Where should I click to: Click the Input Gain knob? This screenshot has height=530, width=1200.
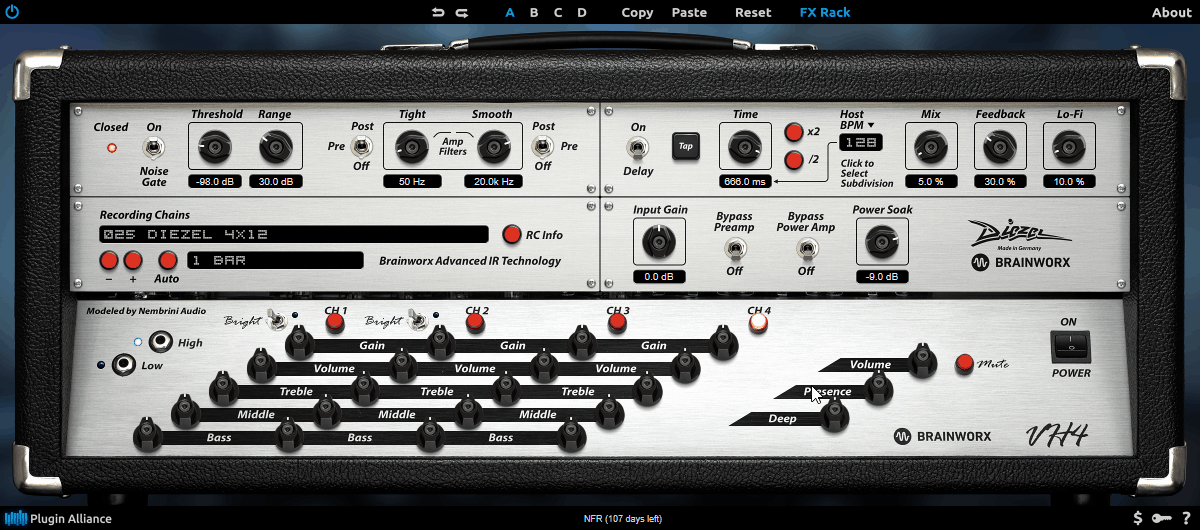coord(659,240)
